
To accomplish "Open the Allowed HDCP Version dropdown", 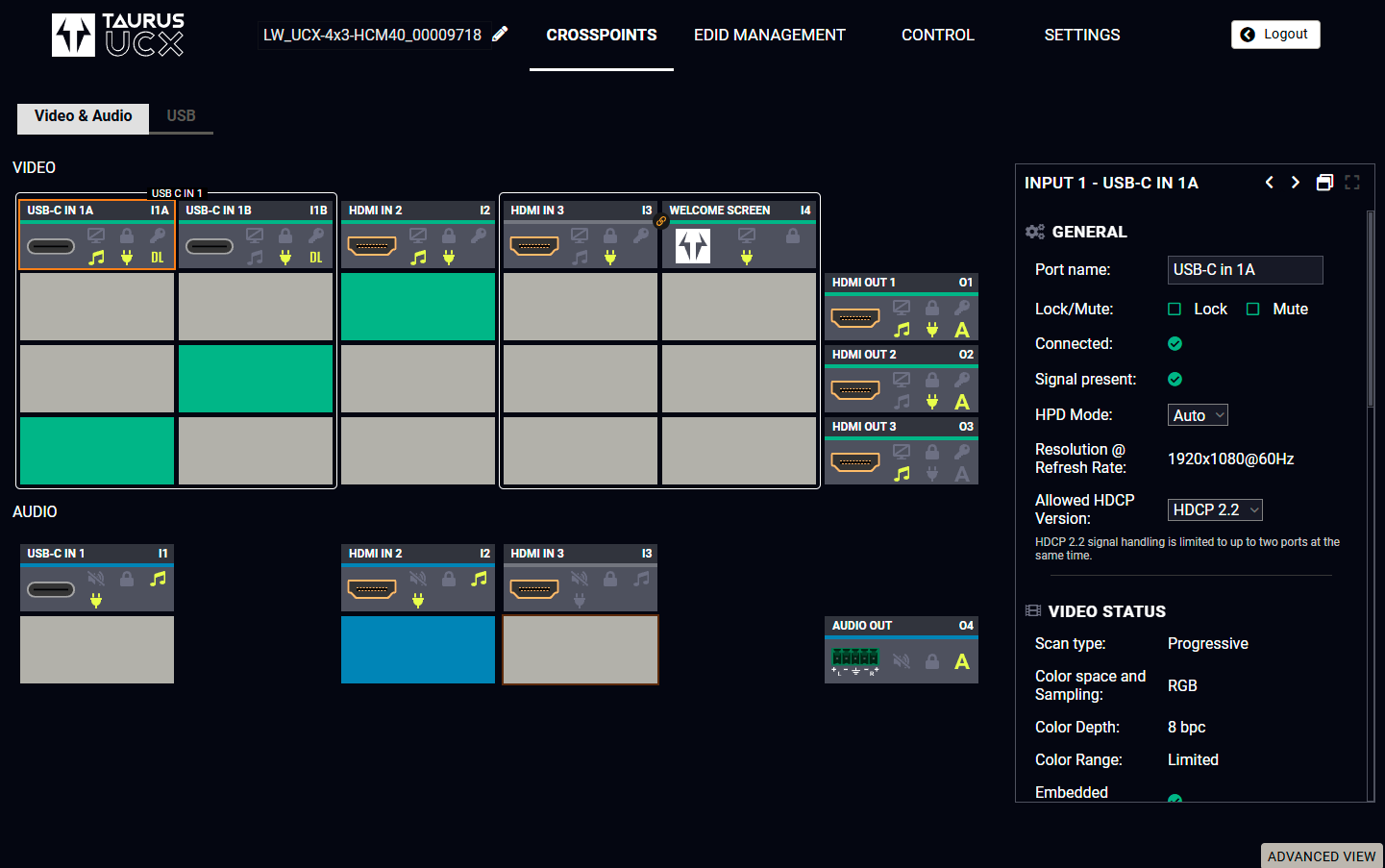I will point(1215,510).
